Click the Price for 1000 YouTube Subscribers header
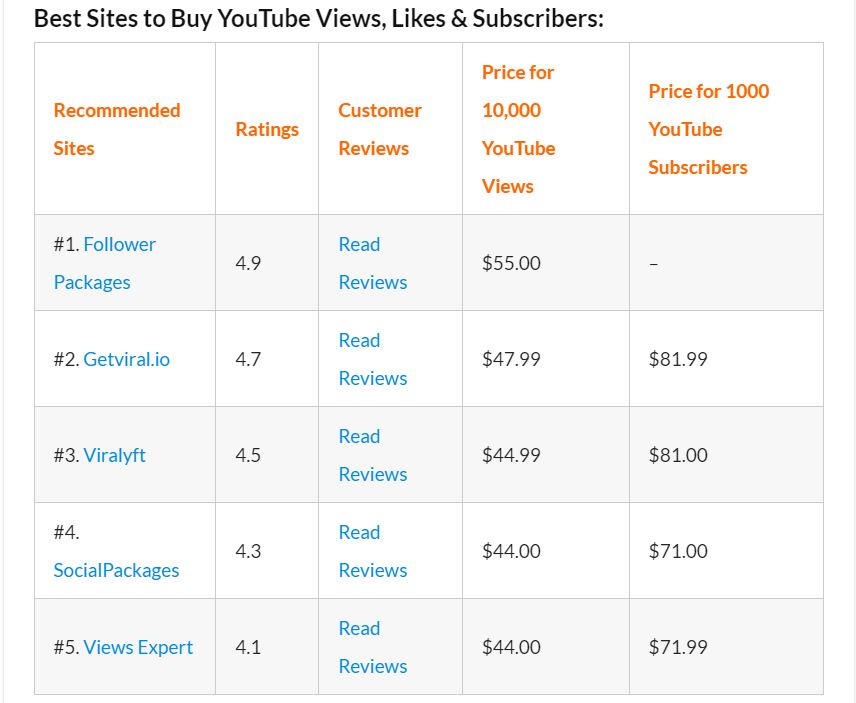The width and height of the screenshot is (856, 703). point(708,129)
